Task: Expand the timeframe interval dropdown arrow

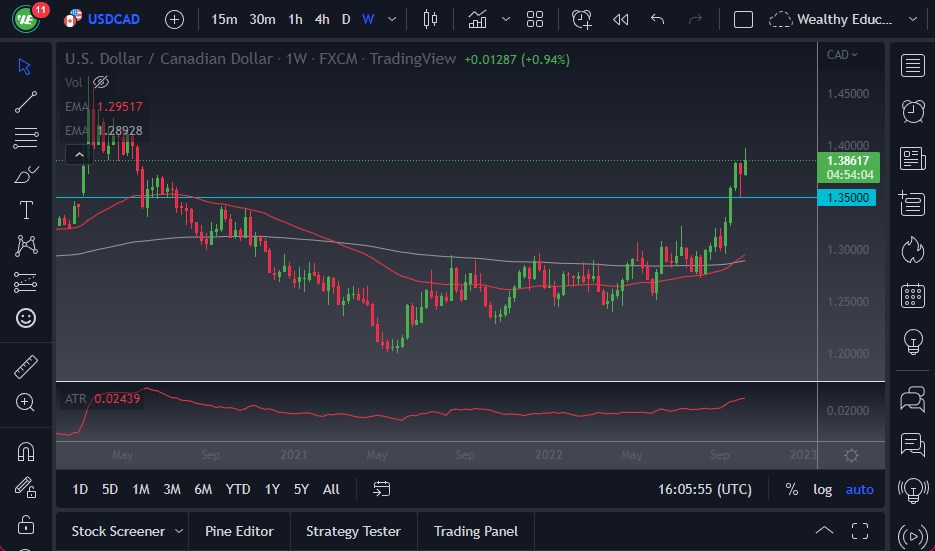Action: coord(392,19)
